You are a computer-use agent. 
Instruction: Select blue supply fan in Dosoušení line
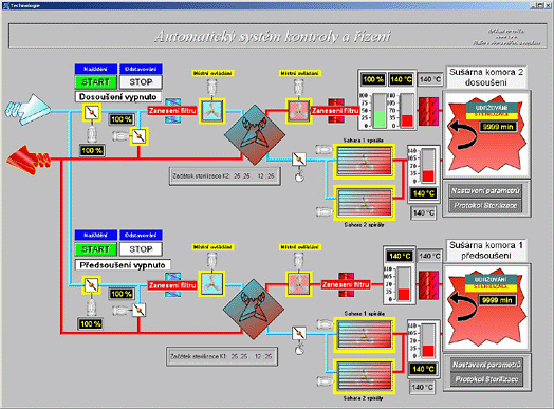(x=212, y=111)
